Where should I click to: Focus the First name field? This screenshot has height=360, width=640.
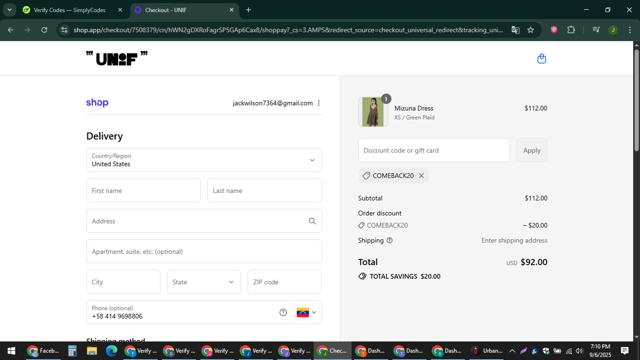coord(143,191)
